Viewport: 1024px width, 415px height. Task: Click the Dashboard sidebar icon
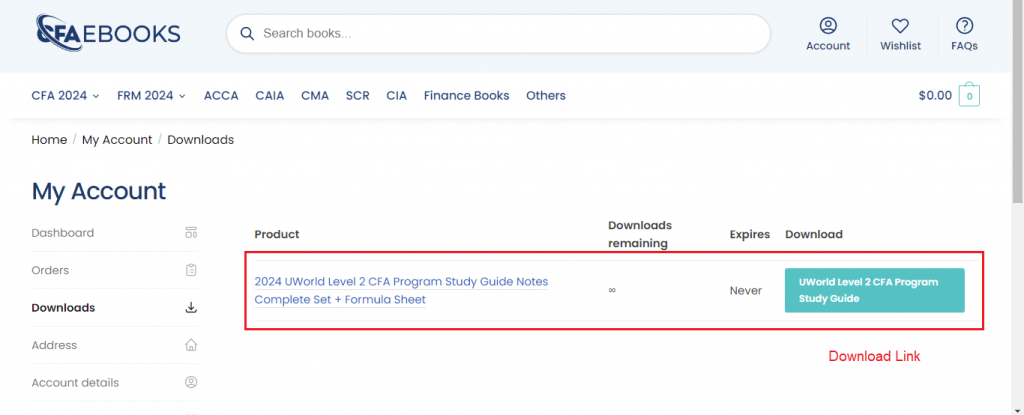[x=191, y=233]
